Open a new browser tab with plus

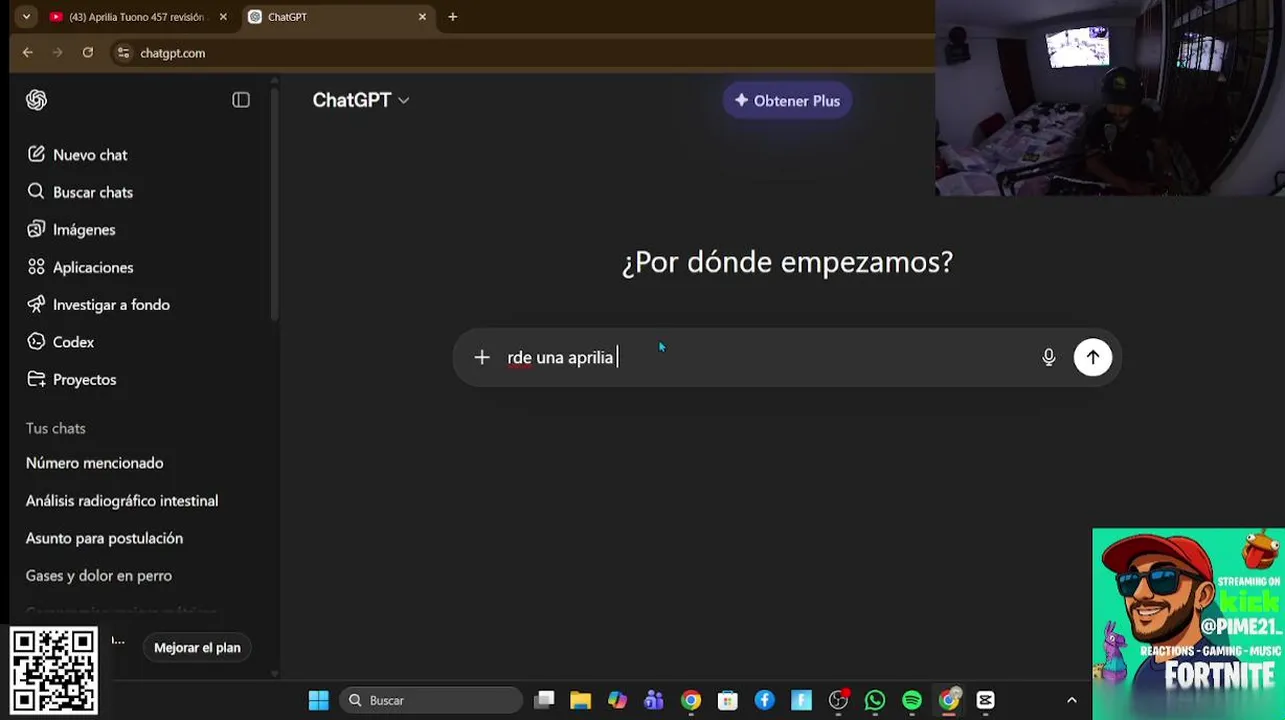tap(453, 17)
